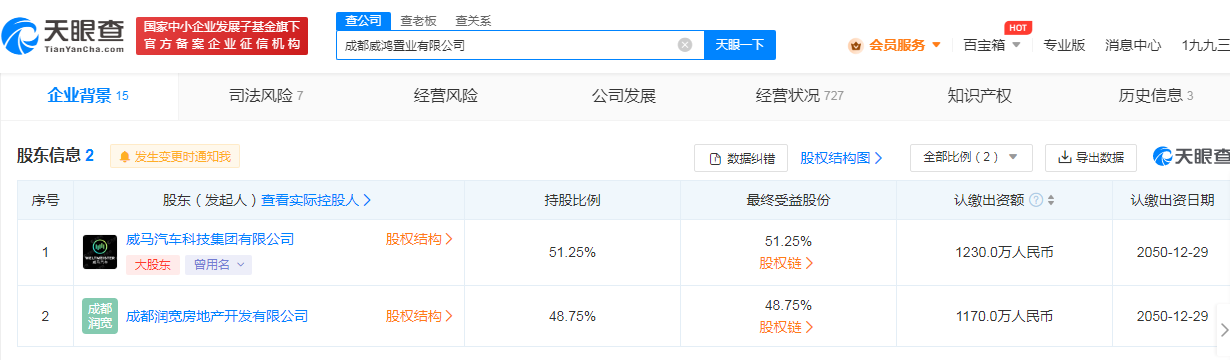
Task: Sort by 认缴出资额 using sort arrows
Action: pyautogui.click(x=1050, y=200)
